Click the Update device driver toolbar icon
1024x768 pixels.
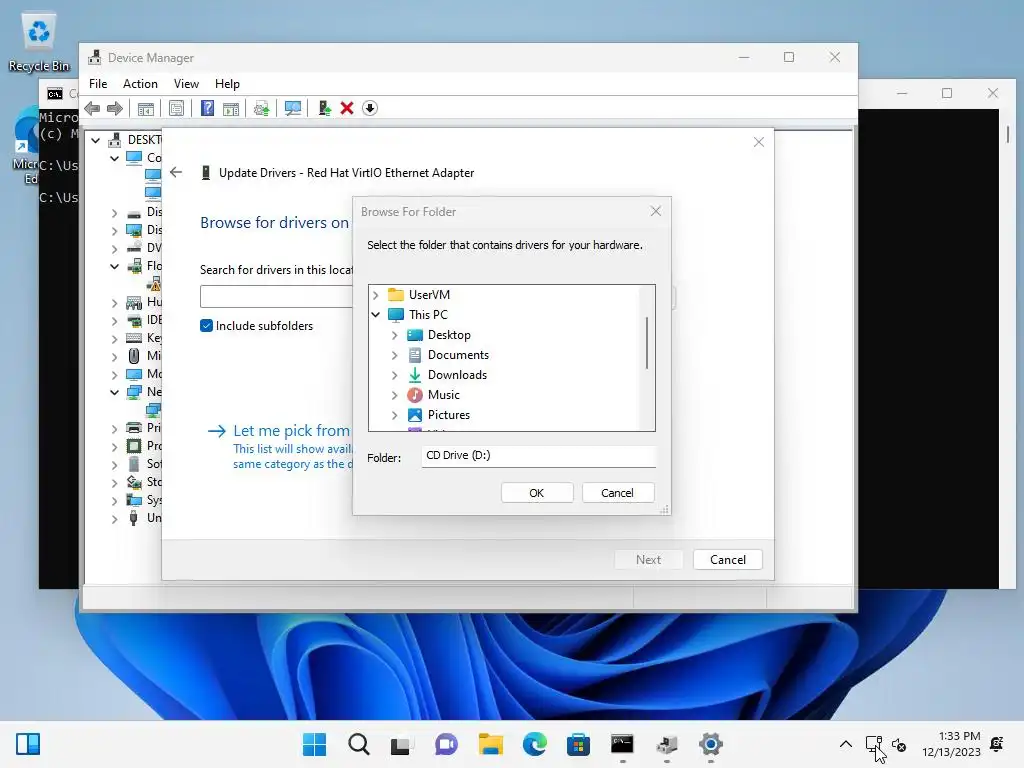[x=261, y=108]
